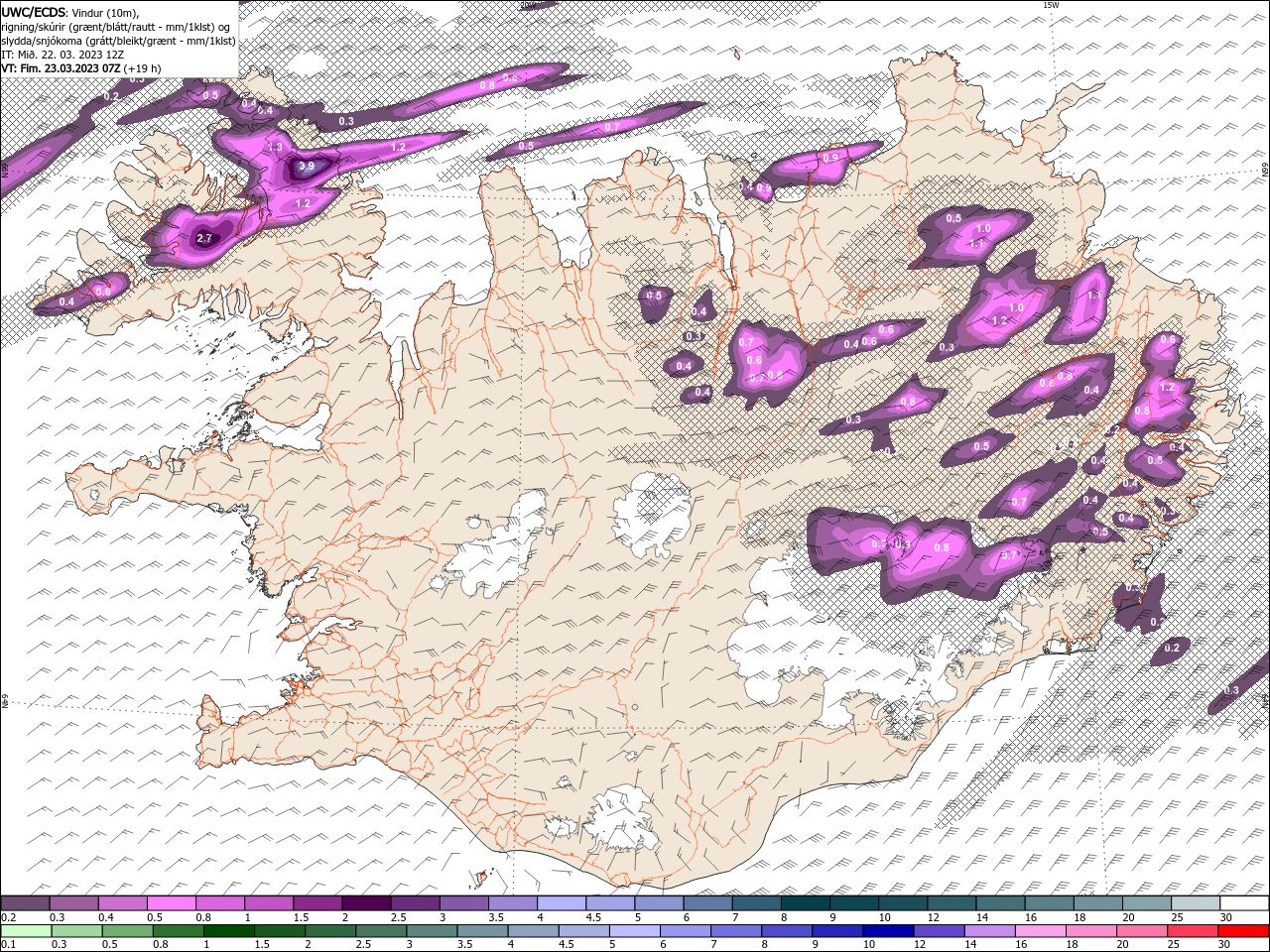Pick the dark mauve 0.2 swatch in snow scale
This screenshot has height=952, width=1270.
click(x=25, y=903)
